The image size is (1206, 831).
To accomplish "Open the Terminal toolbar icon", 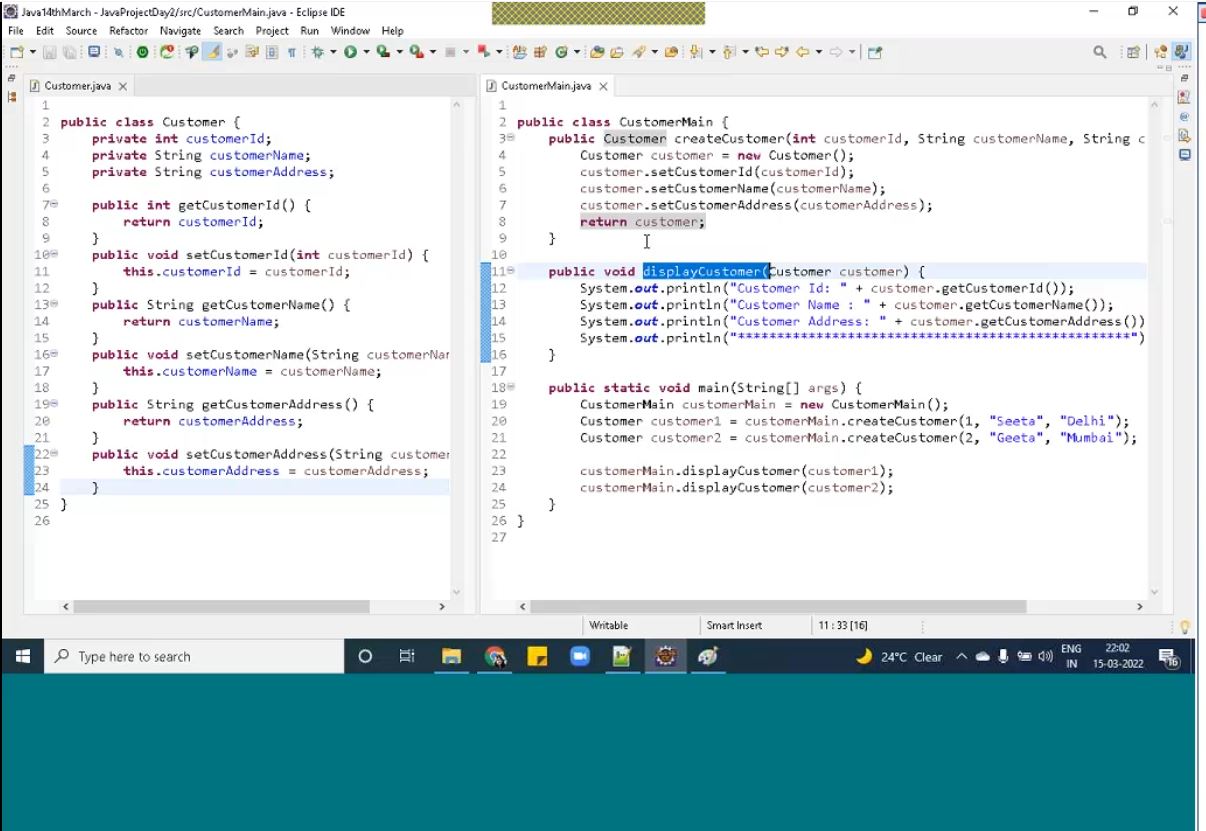I will click(x=92, y=52).
